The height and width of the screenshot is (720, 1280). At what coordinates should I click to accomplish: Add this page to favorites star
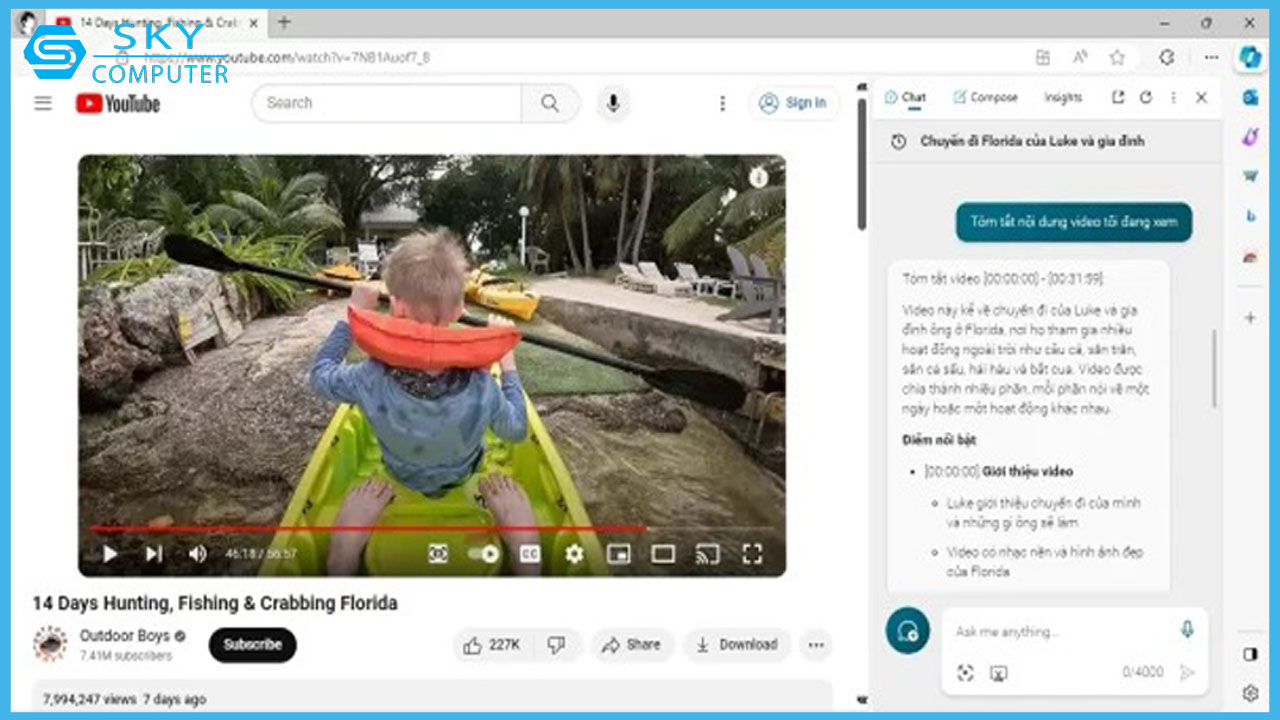1117,58
